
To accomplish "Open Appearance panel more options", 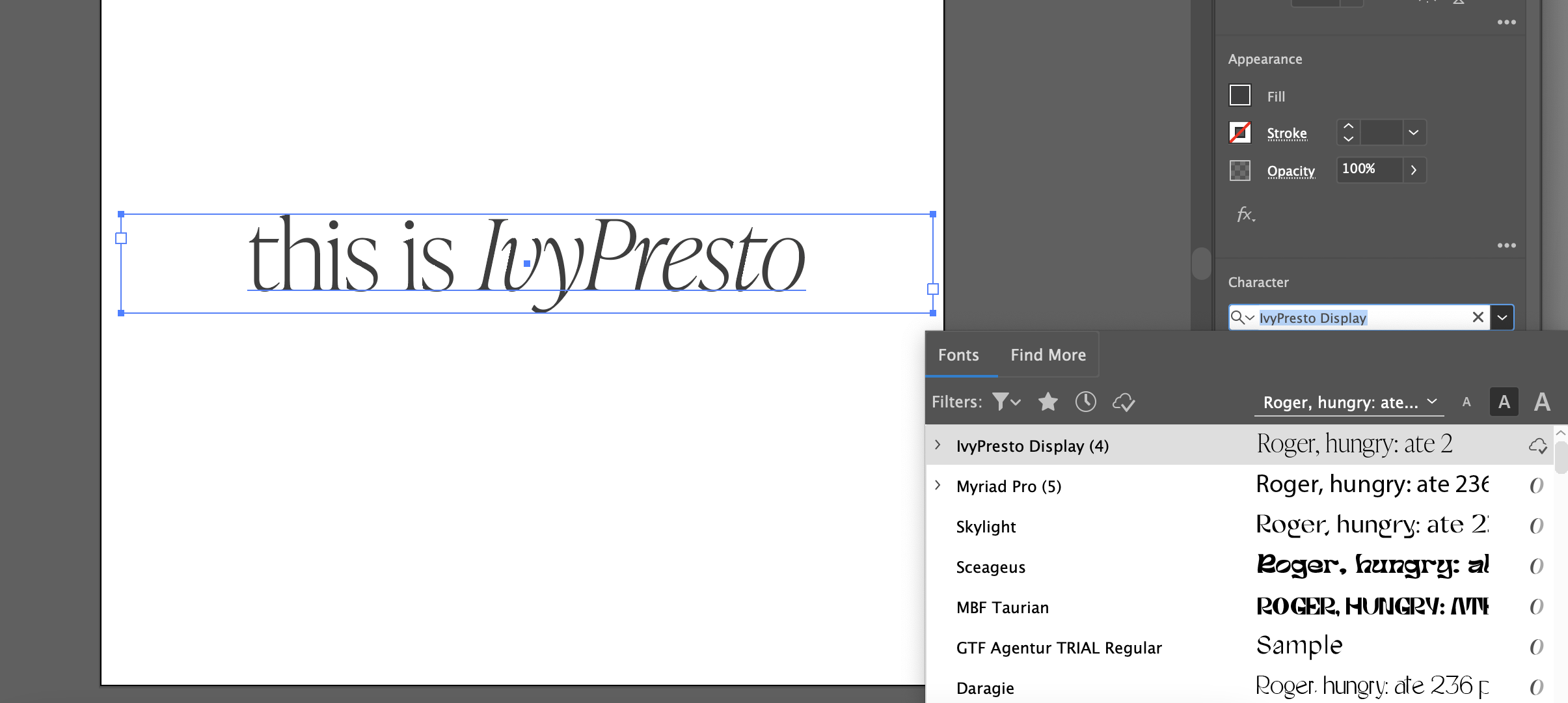I will tap(1506, 245).
